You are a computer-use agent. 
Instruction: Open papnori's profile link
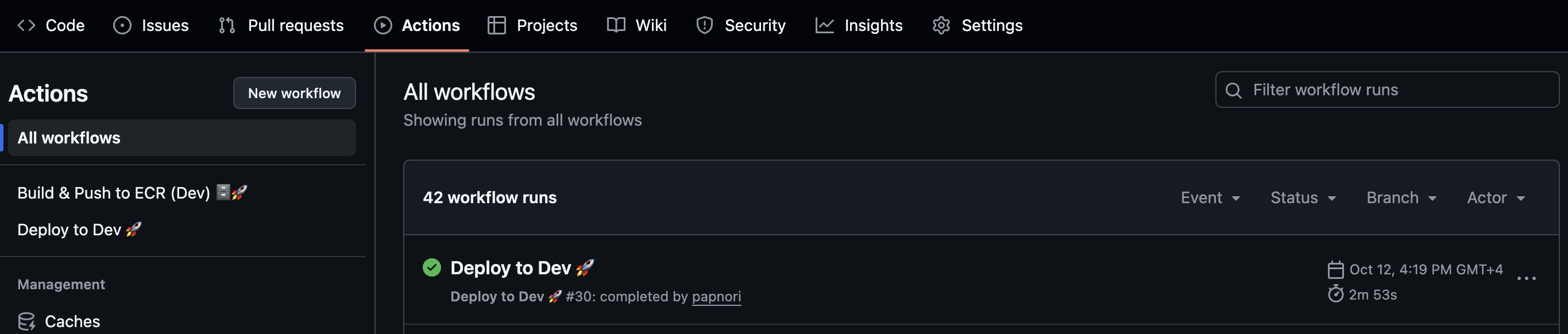pyautogui.click(x=716, y=296)
